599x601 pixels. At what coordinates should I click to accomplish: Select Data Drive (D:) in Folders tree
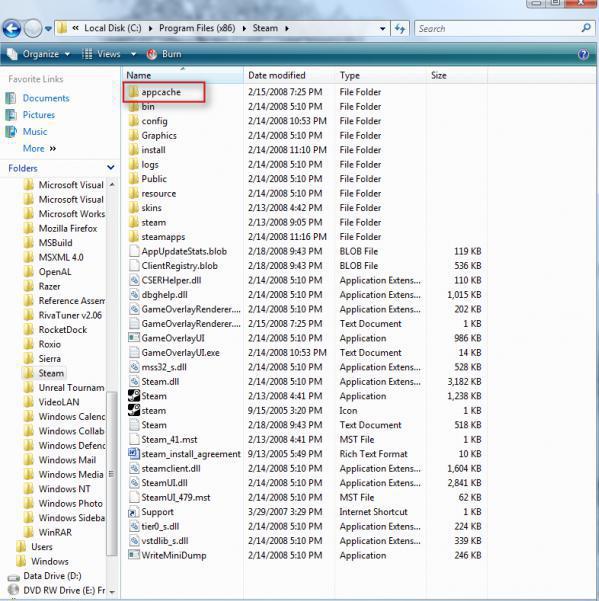(x=52, y=576)
